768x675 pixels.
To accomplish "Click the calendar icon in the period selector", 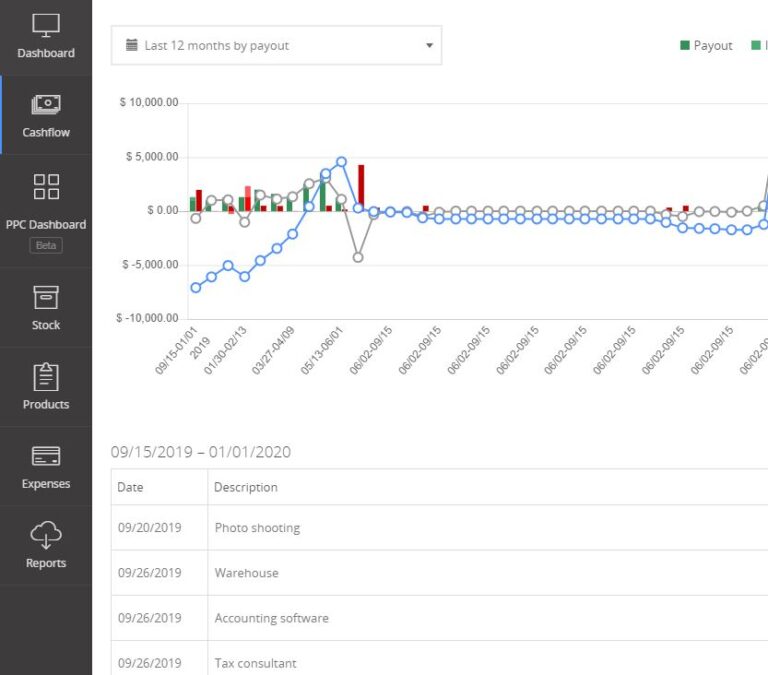I will click(x=132, y=45).
